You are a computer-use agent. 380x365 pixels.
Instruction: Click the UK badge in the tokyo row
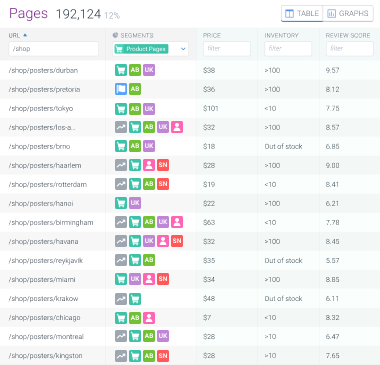coord(149,108)
